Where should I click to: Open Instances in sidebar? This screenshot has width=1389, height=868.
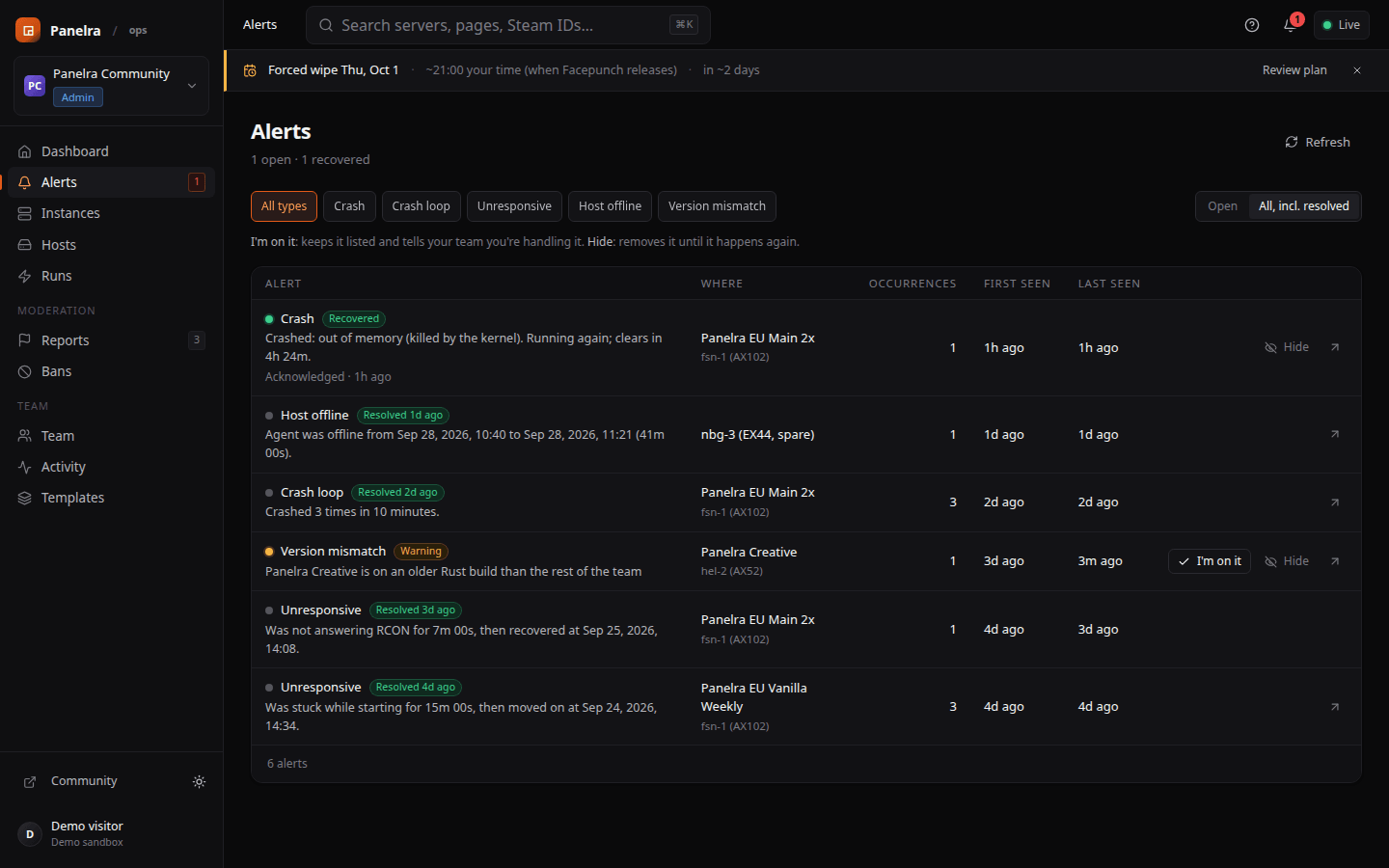pyautogui.click(x=112, y=213)
